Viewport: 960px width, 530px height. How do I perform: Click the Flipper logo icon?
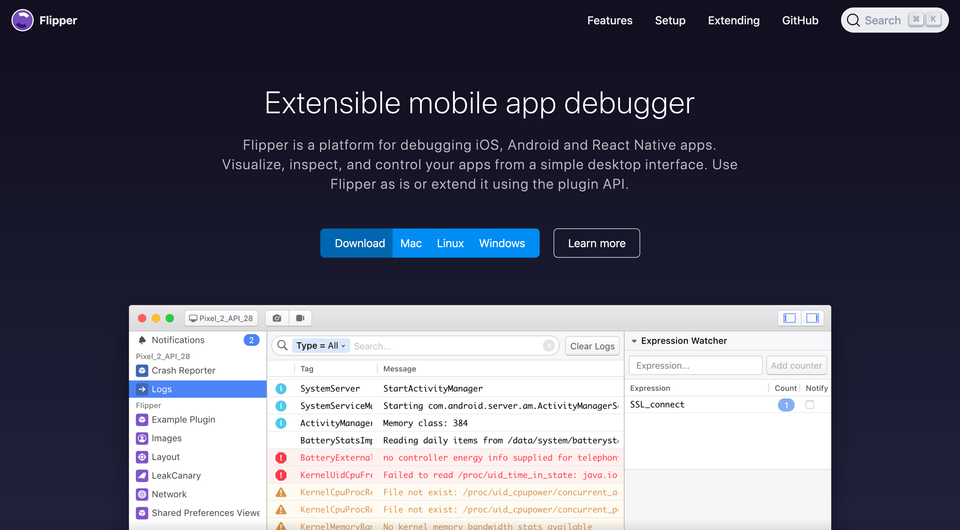(23, 20)
